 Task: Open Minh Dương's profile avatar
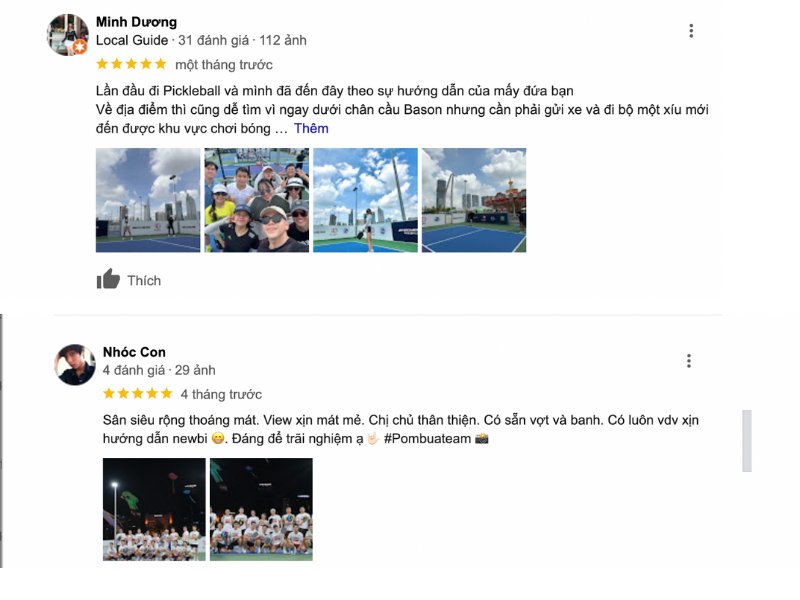click(68, 34)
